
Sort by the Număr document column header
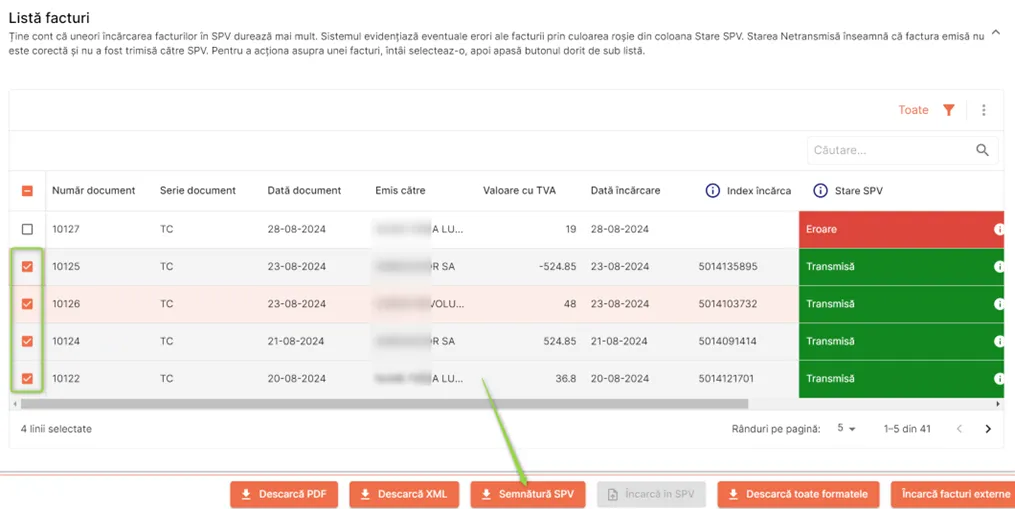pos(93,190)
